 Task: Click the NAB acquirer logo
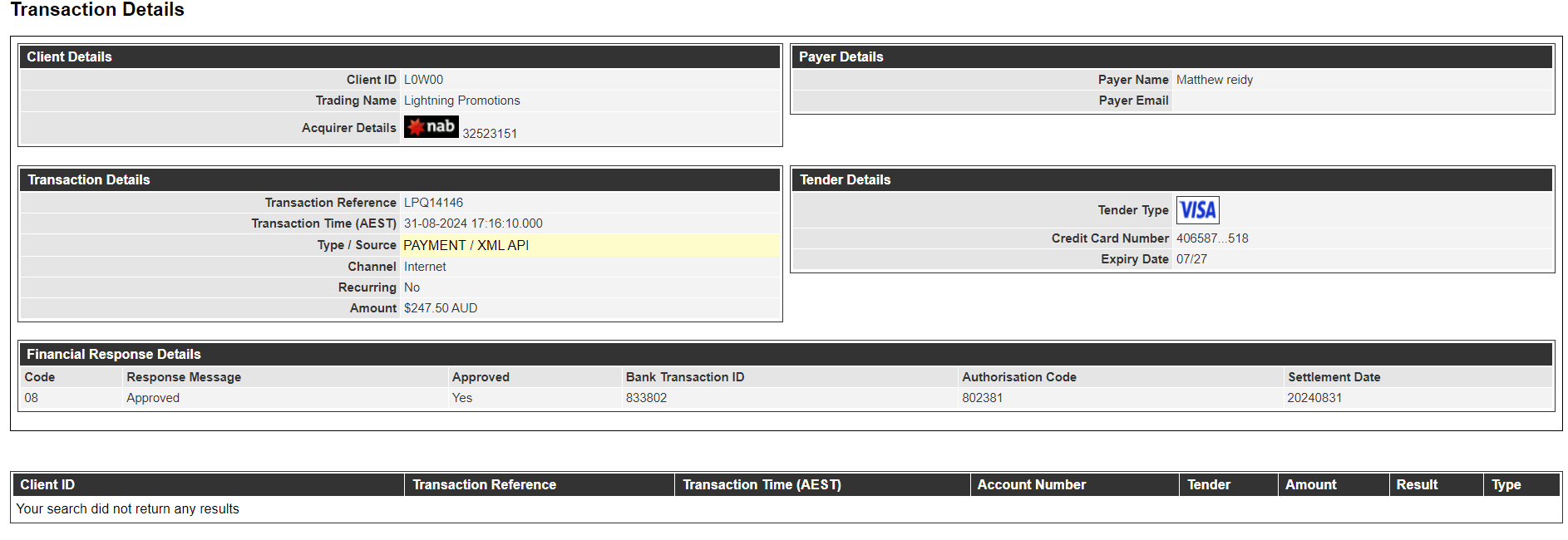[431, 126]
